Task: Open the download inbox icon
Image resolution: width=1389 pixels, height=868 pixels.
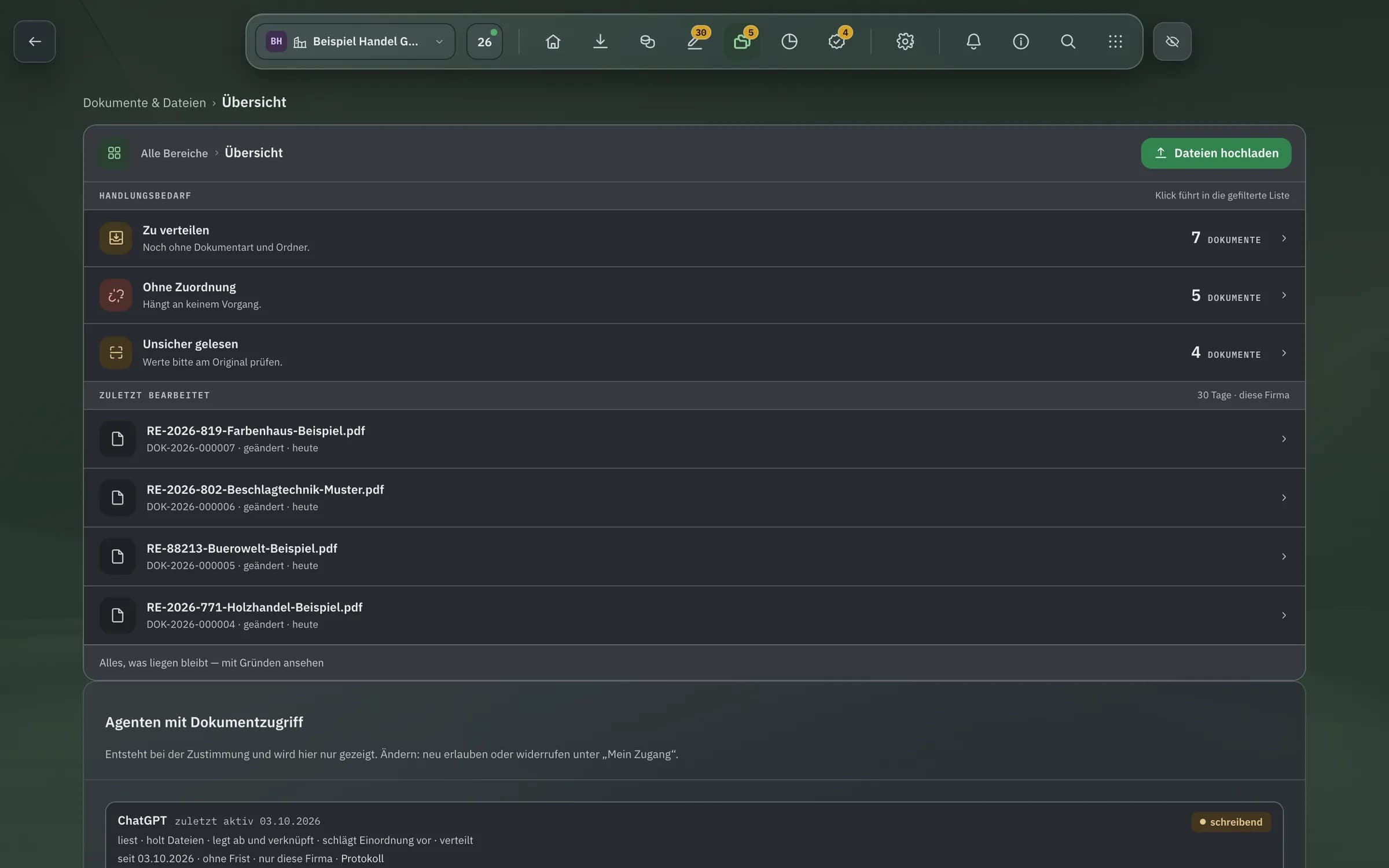Action: [600, 41]
